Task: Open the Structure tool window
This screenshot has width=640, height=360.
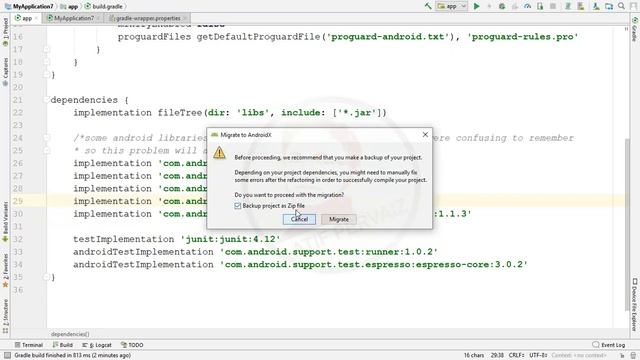Action: [x=5, y=316]
